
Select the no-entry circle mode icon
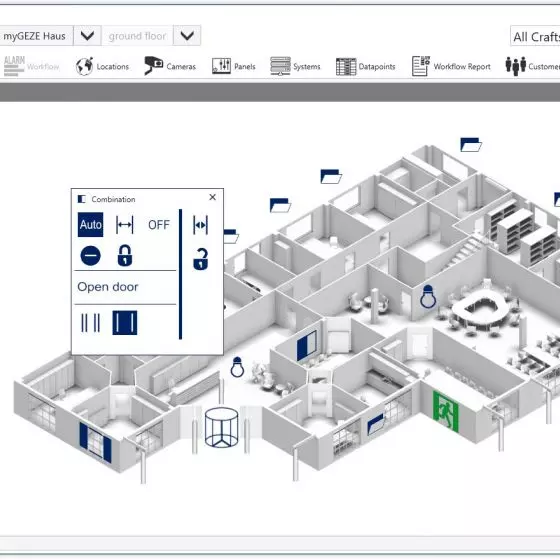pyautogui.click(x=91, y=256)
